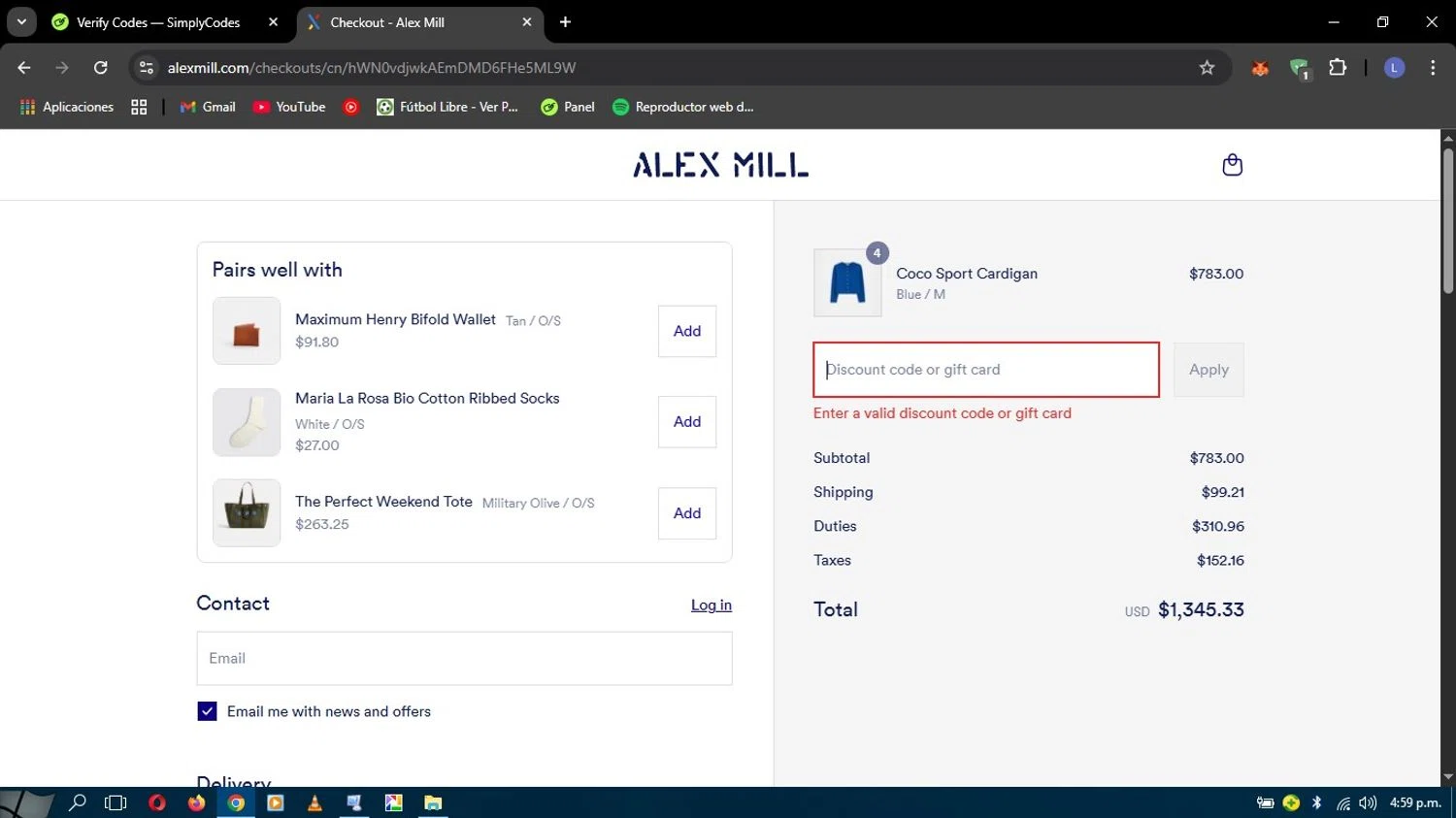This screenshot has height=818, width=1456.
Task: Click the browser forward arrow
Action: pyautogui.click(x=62, y=67)
